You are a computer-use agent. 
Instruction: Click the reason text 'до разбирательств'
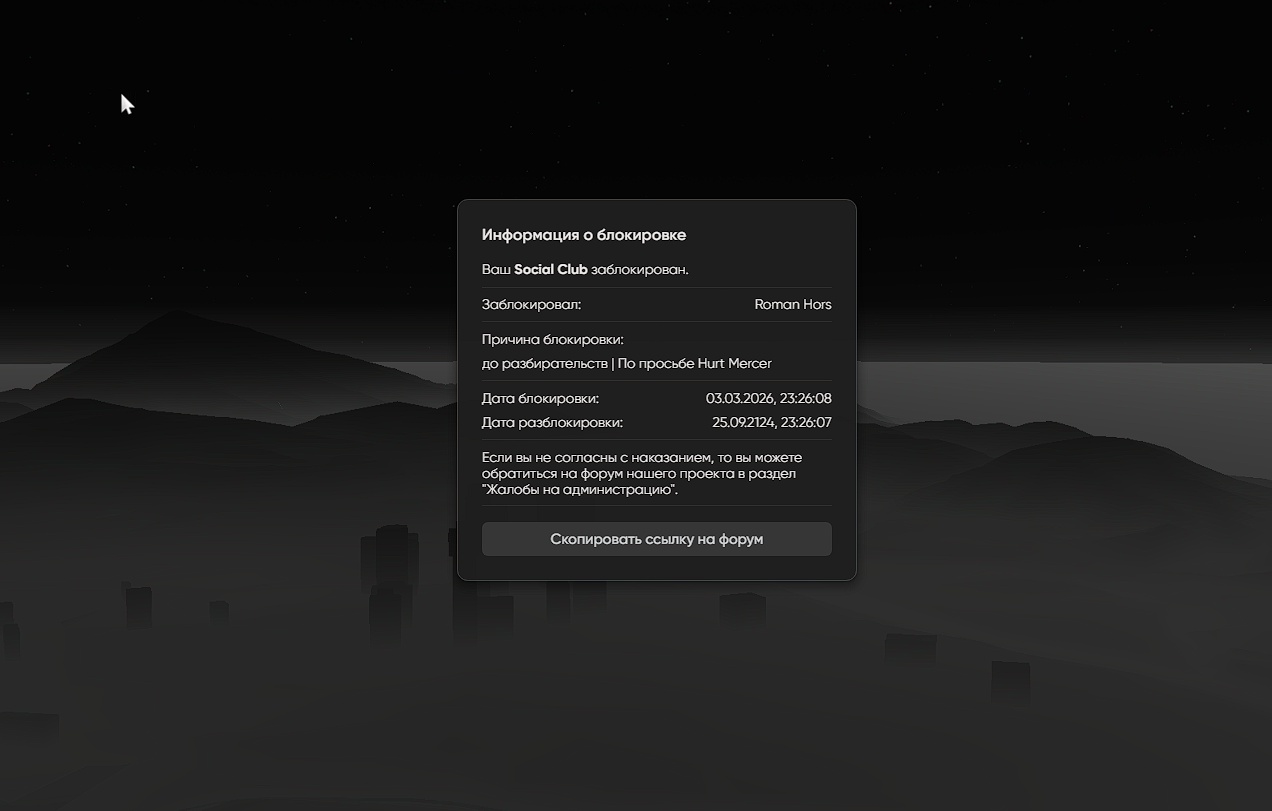click(x=544, y=364)
